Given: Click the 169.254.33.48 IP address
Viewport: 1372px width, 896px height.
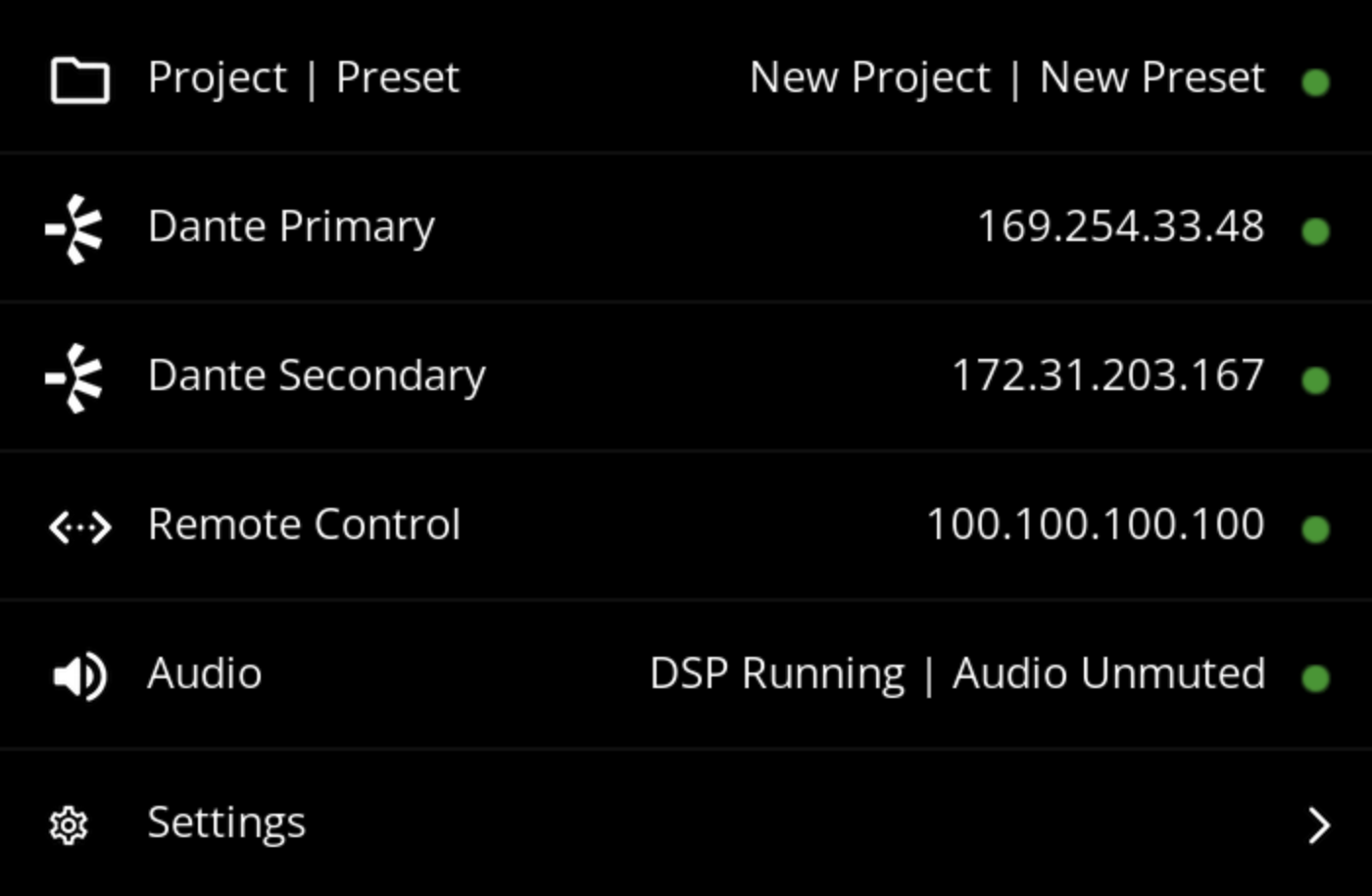Looking at the screenshot, I should [x=1120, y=227].
